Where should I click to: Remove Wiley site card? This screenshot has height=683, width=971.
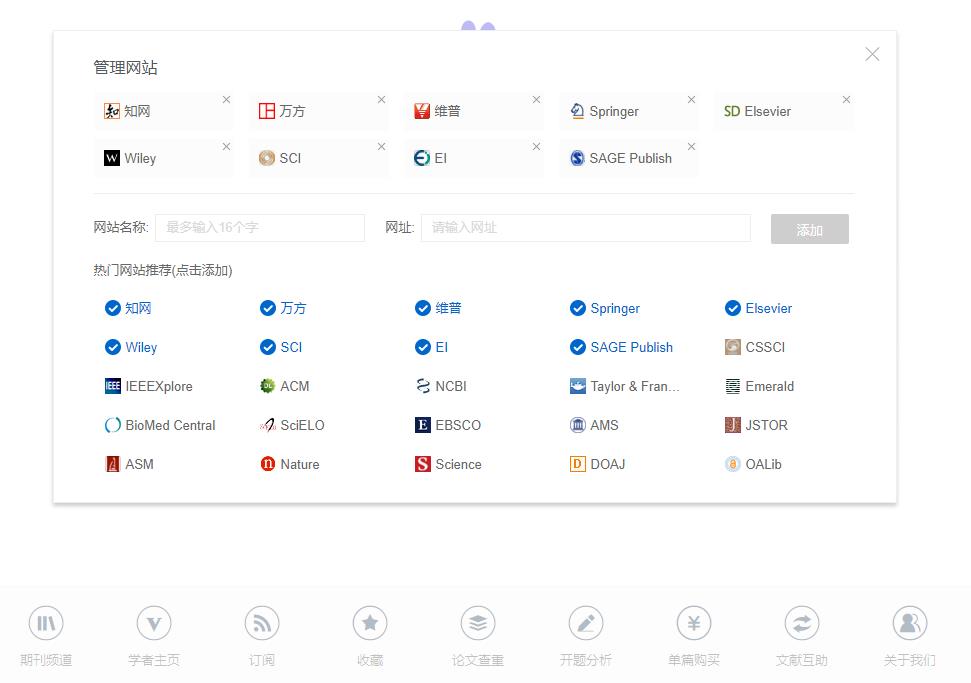pos(227,147)
